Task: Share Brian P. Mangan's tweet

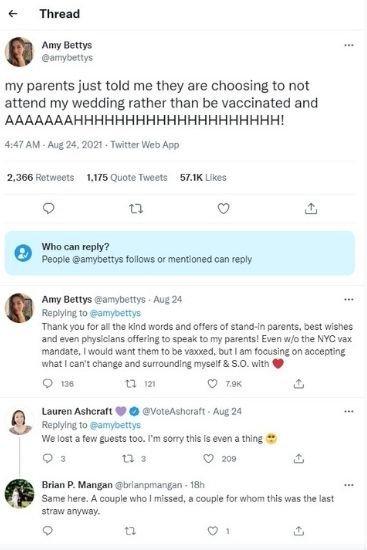Action: pyautogui.click(x=299, y=531)
